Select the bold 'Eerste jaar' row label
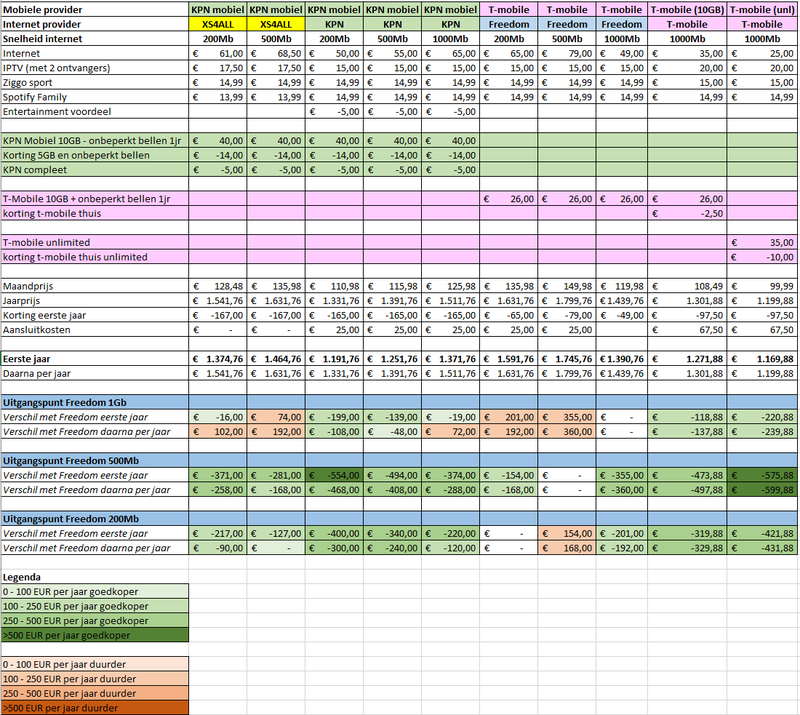 pos(95,359)
